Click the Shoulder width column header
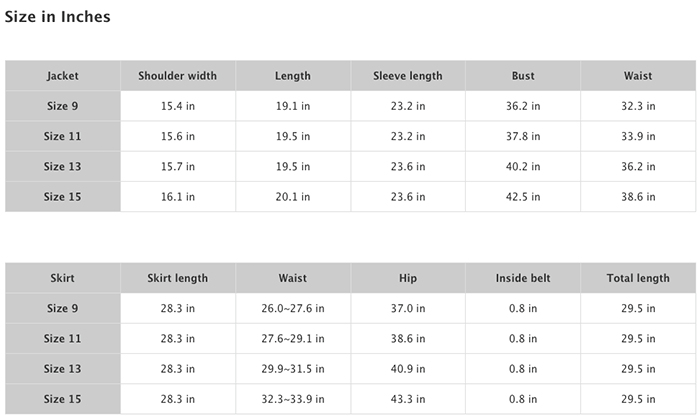The height and width of the screenshot is (420, 700). (x=178, y=75)
